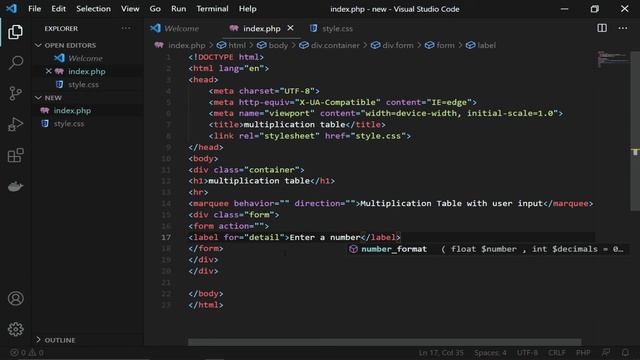The height and width of the screenshot is (360, 640).
Task: Select style.css in Open Editors
Action: [x=83, y=84]
